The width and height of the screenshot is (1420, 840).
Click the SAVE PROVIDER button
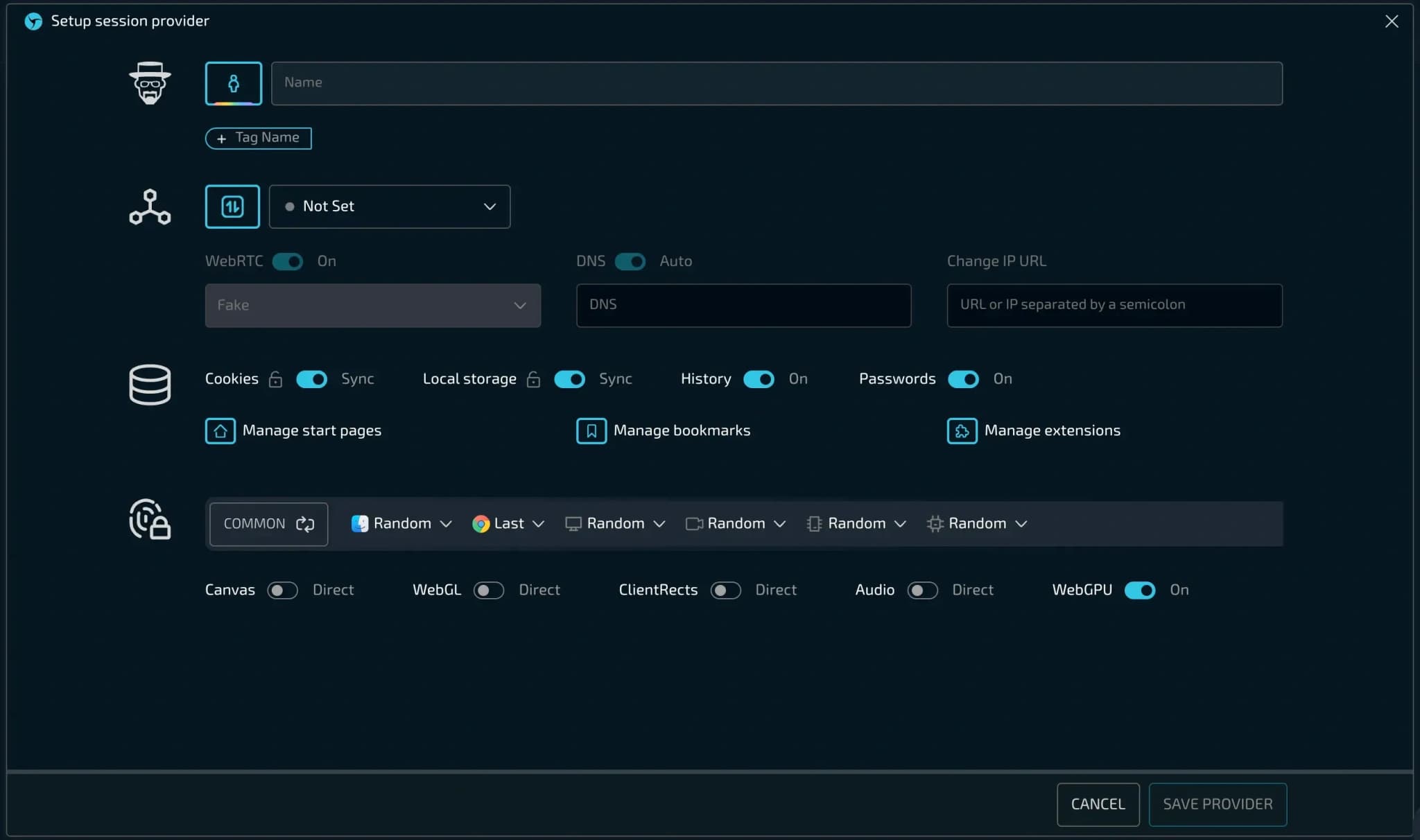point(1217,804)
